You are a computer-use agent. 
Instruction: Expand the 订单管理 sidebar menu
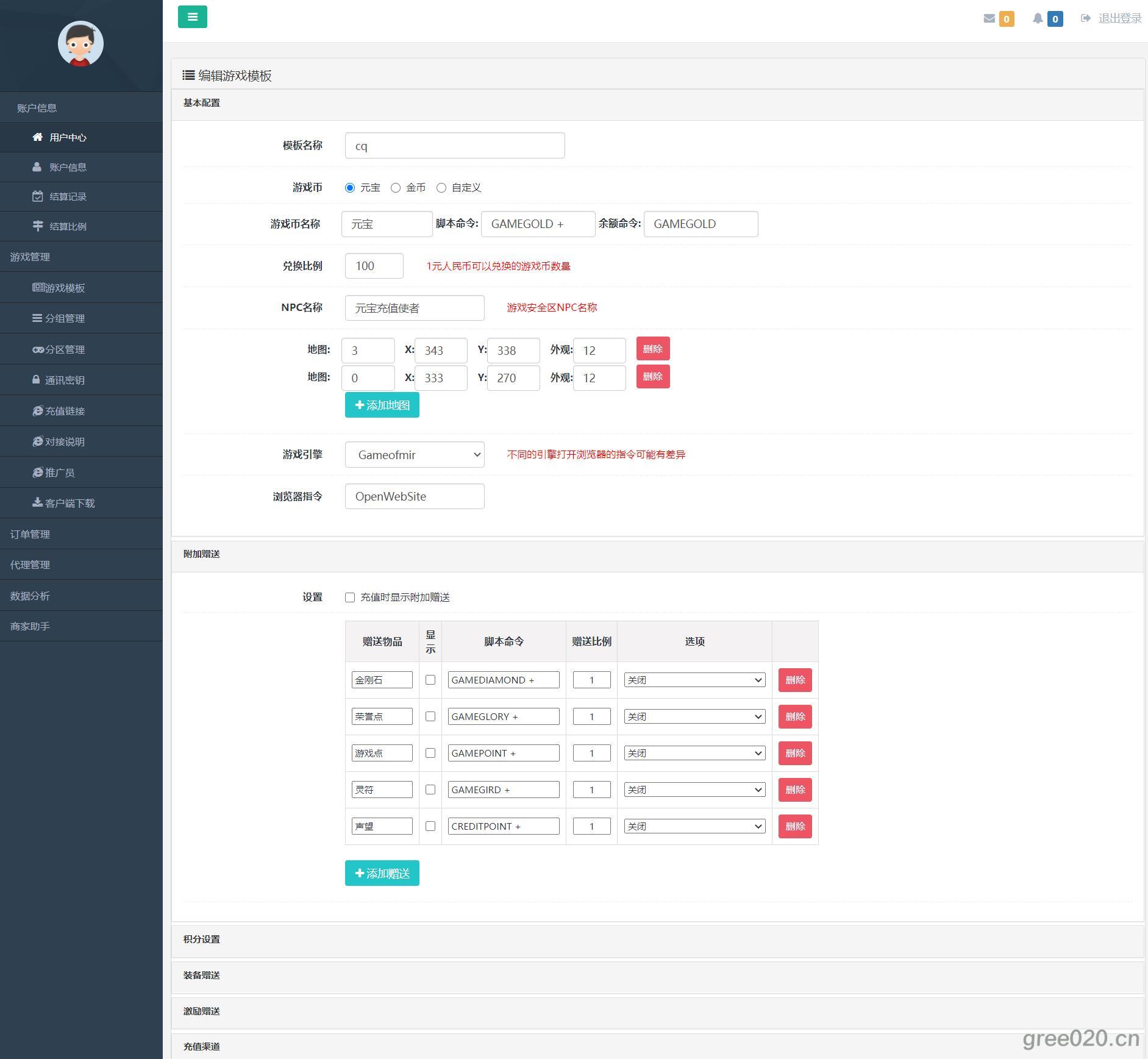click(x=30, y=535)
